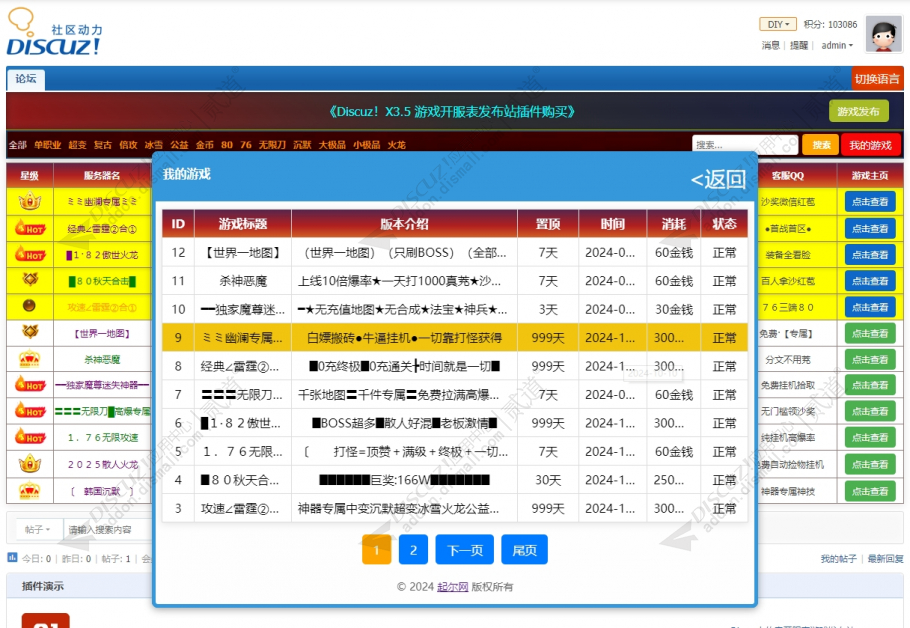910x628 pixels.
Task: Select the 超变 category filter
Action: (77, 145)
